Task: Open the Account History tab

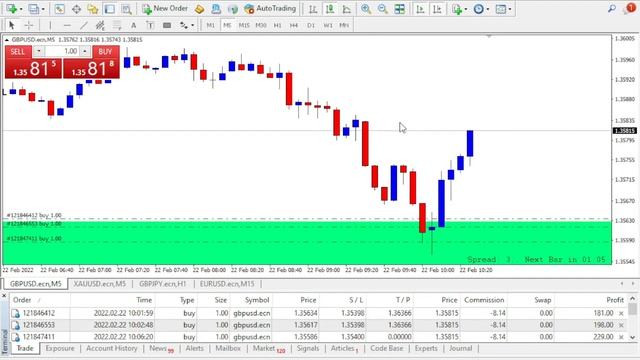Action: [112, 348]
